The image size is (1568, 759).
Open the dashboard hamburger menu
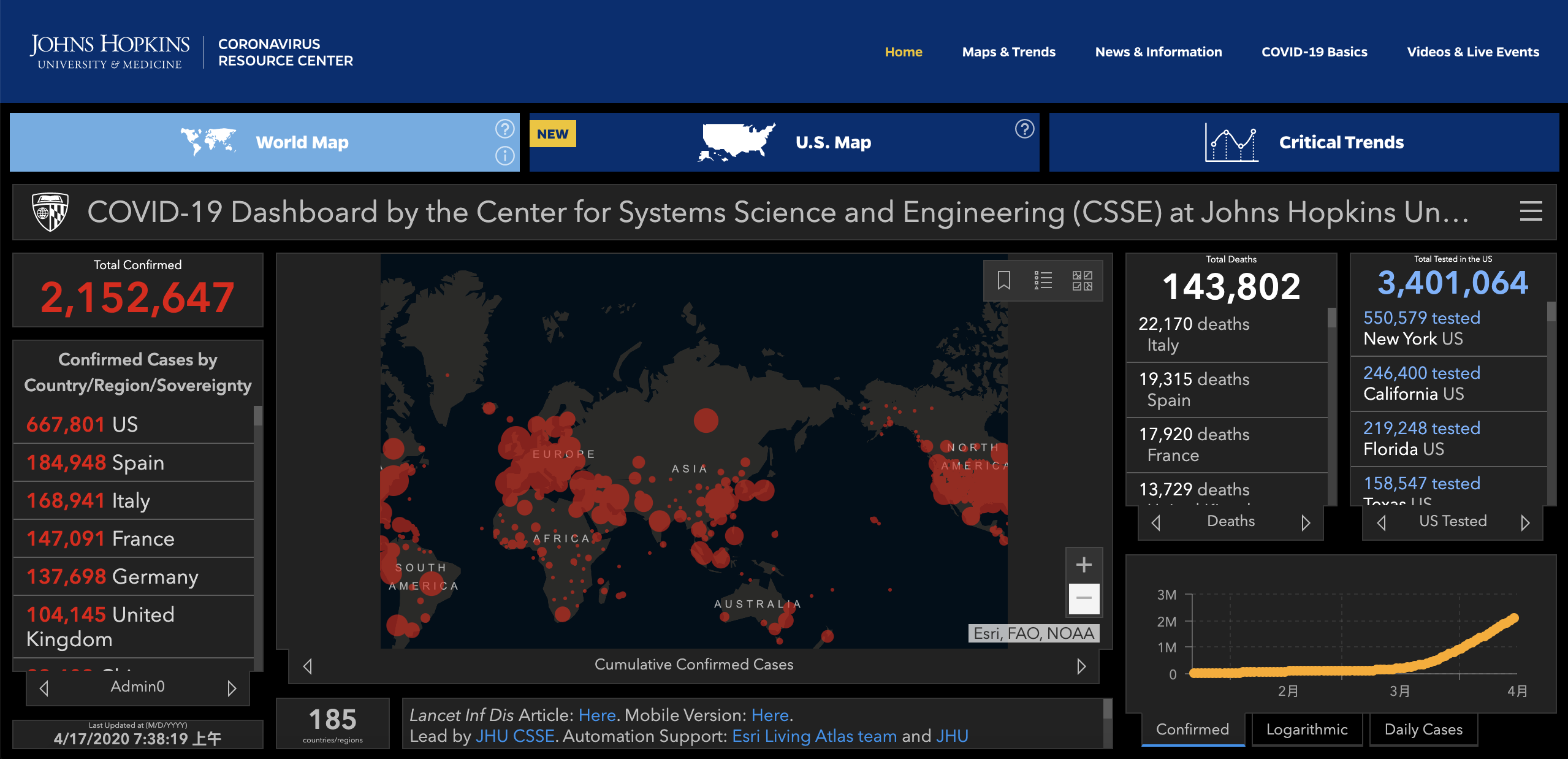1531,212
